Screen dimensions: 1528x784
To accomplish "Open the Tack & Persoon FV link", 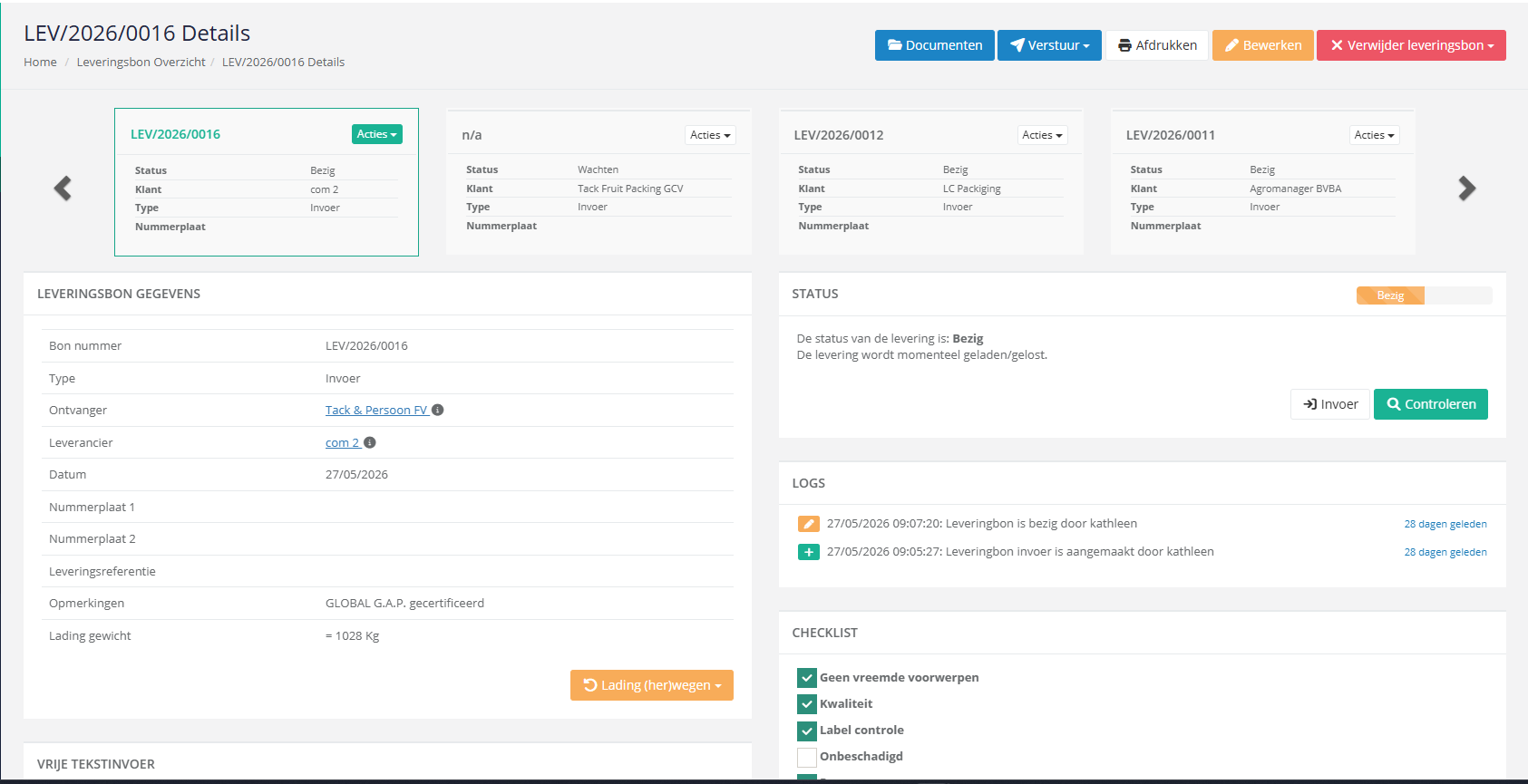I will (x=376, y=411).
